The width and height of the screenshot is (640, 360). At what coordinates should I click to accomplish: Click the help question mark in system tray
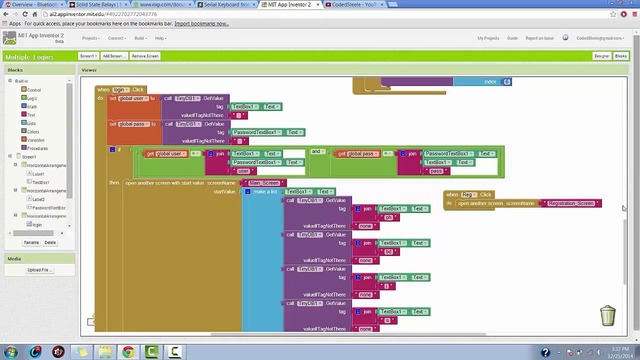pos(545,352)
